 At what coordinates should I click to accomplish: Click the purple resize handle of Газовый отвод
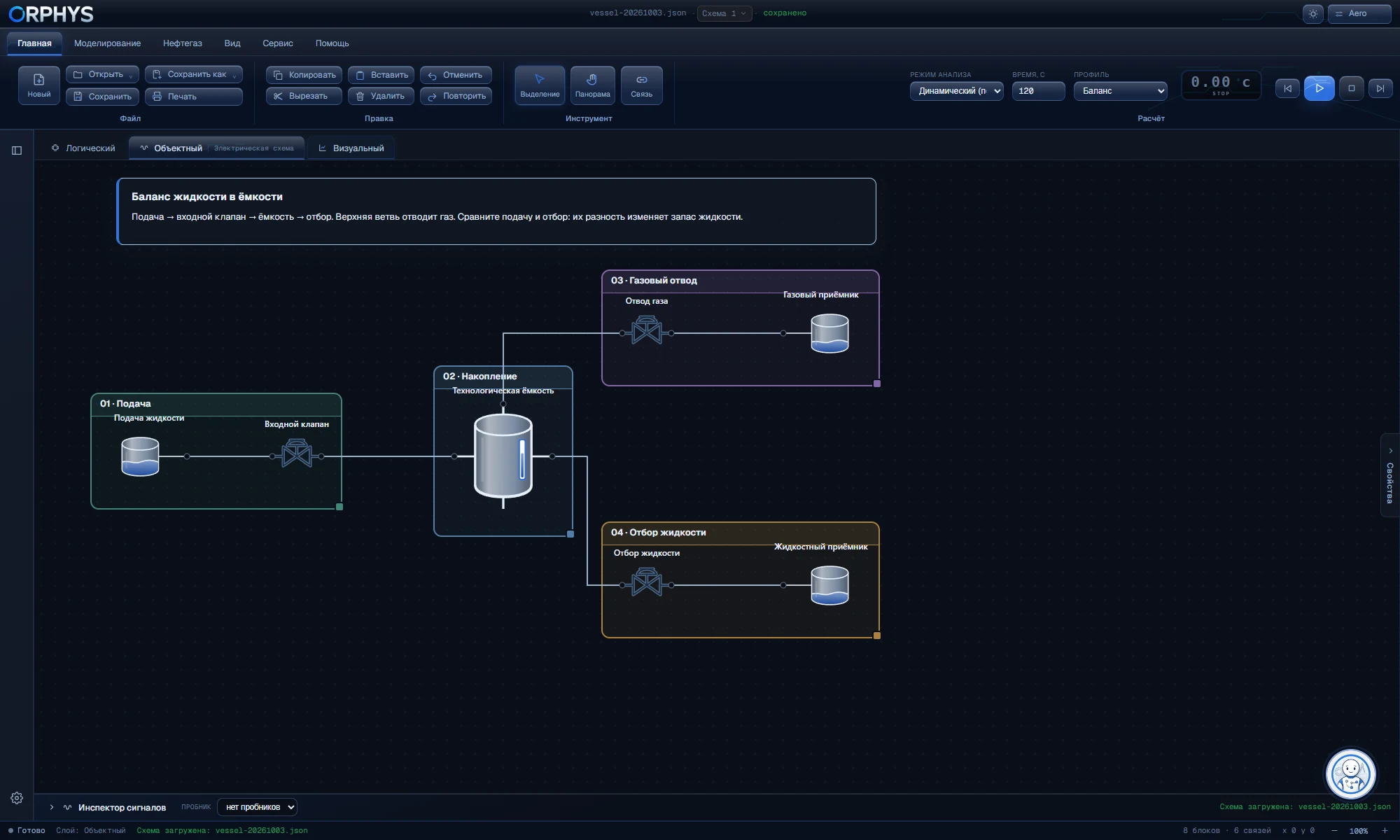click(x=877, y=384)
